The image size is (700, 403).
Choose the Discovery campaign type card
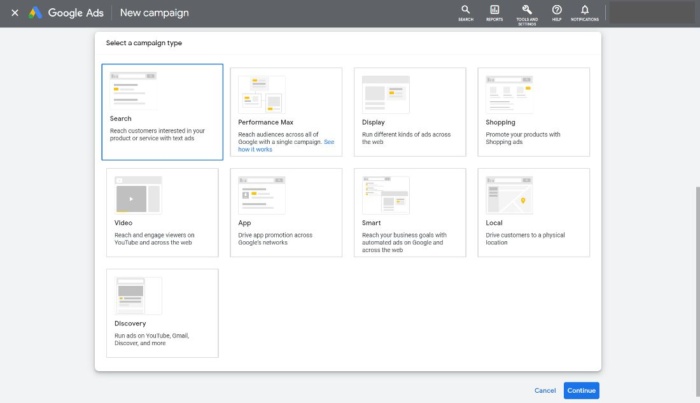(x=162, y=313)
